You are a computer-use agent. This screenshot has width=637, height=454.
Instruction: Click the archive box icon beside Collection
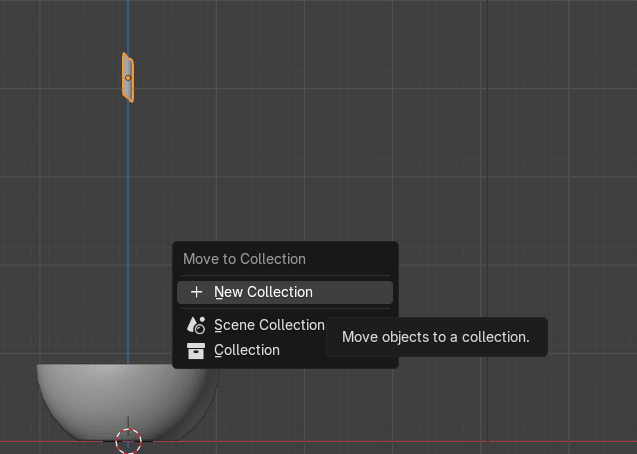[196, 350]
